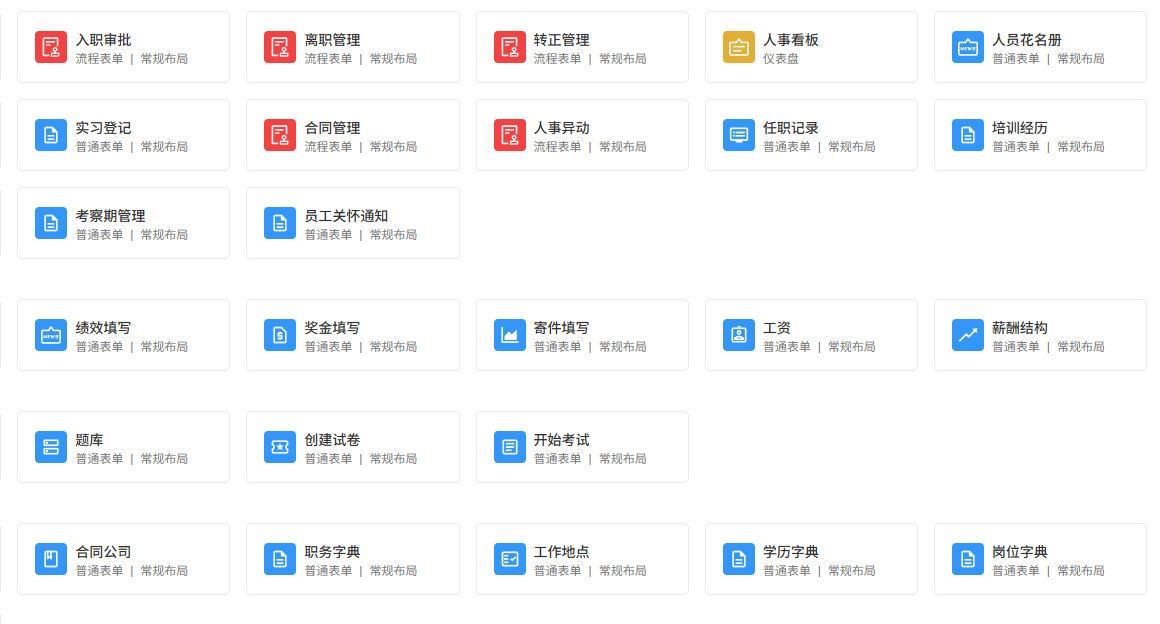Select the 工作地点 dictionary card
1160x624 pixels.
click(x=581, y=559)
